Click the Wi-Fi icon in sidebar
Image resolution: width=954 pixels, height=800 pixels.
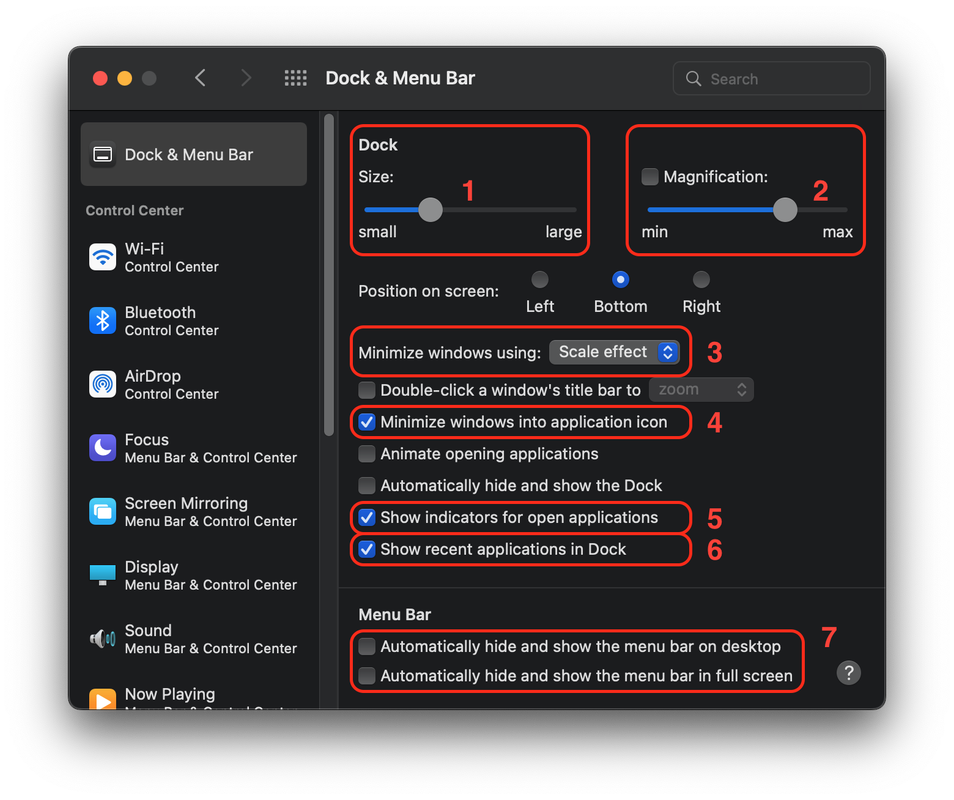tap(102, 257)
